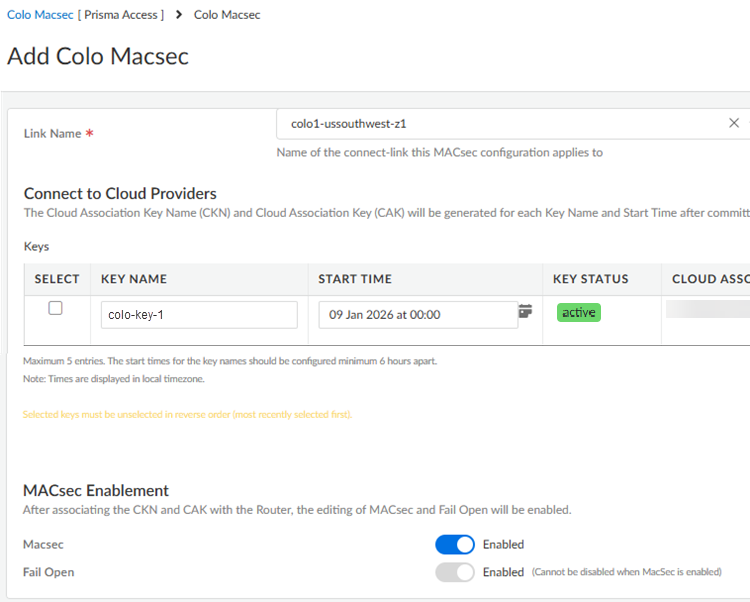Select the colo-key-1 row checkbox
The image size is (750, 602).
(56, 308)
